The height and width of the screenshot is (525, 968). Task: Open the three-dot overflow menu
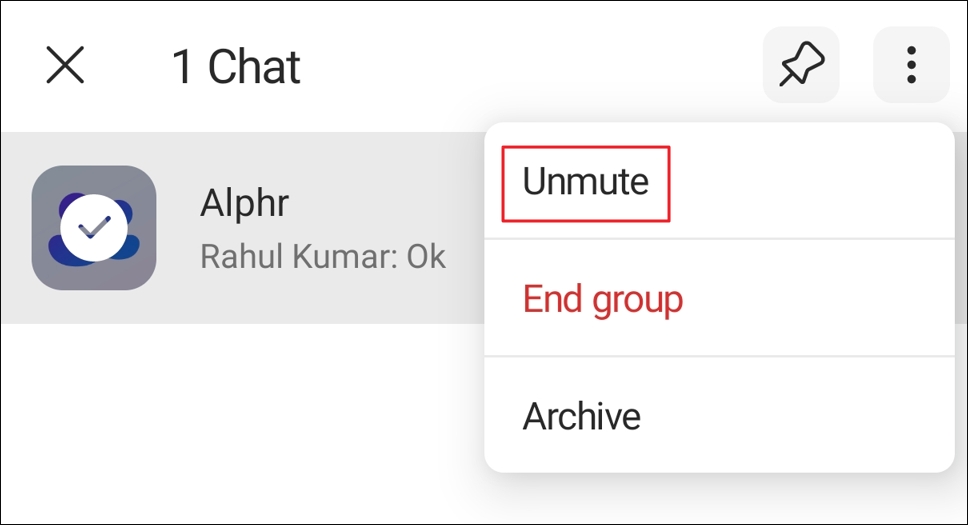pyautogui.click(x=910, y=65)
